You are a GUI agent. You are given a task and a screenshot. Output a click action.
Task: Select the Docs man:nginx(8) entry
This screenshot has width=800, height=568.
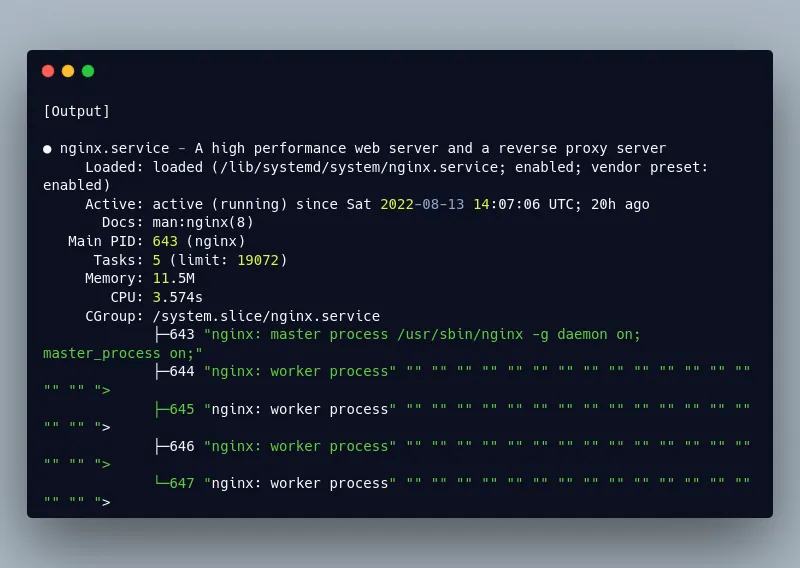pos(178,223)
